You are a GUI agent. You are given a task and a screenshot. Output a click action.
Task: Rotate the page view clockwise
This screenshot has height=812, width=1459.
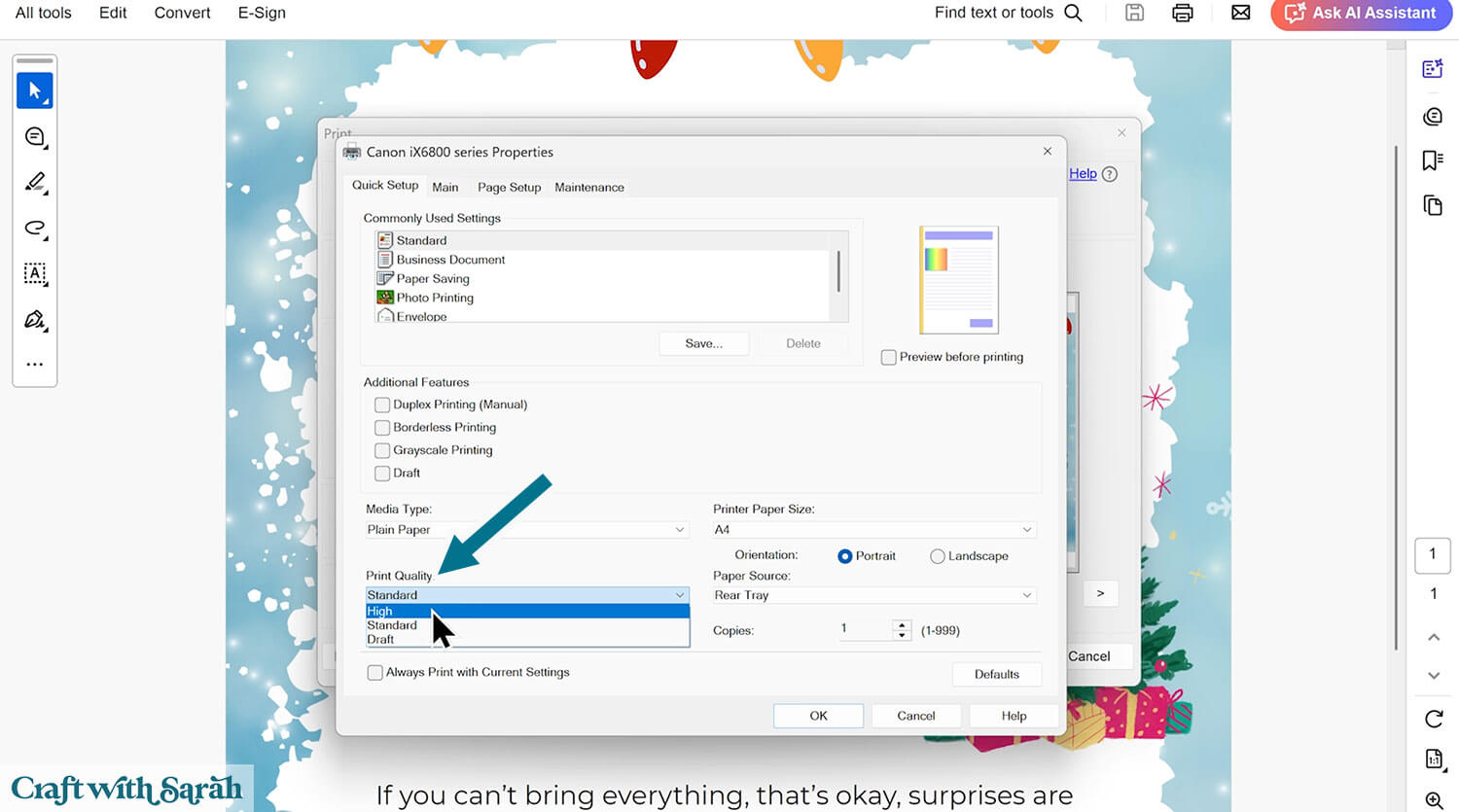(1434, 719)
